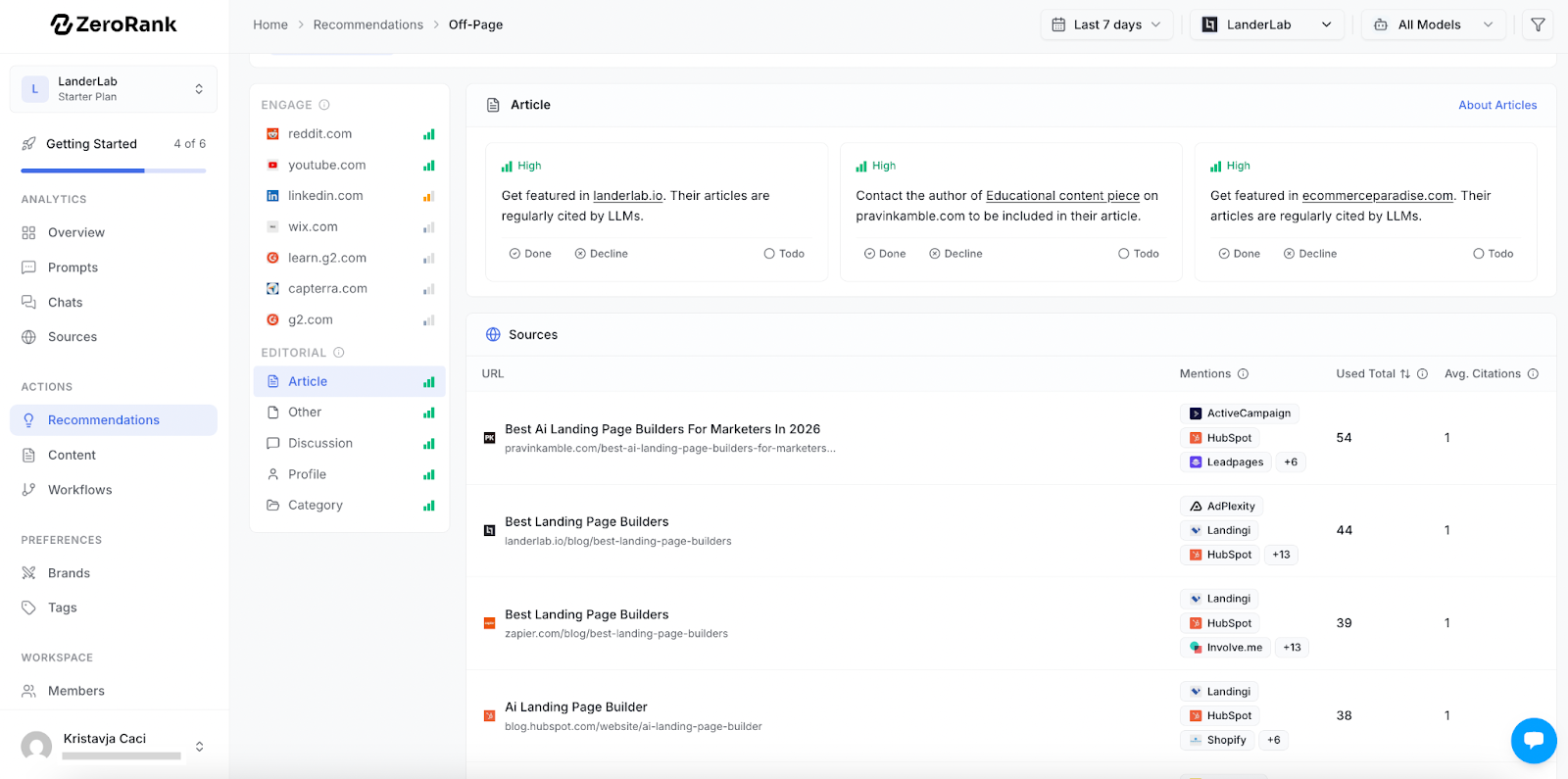The height and width of the screenshot is (779, 1568).
Task: Click the info icon beside ENGAGE
Action: pos(324,105)
